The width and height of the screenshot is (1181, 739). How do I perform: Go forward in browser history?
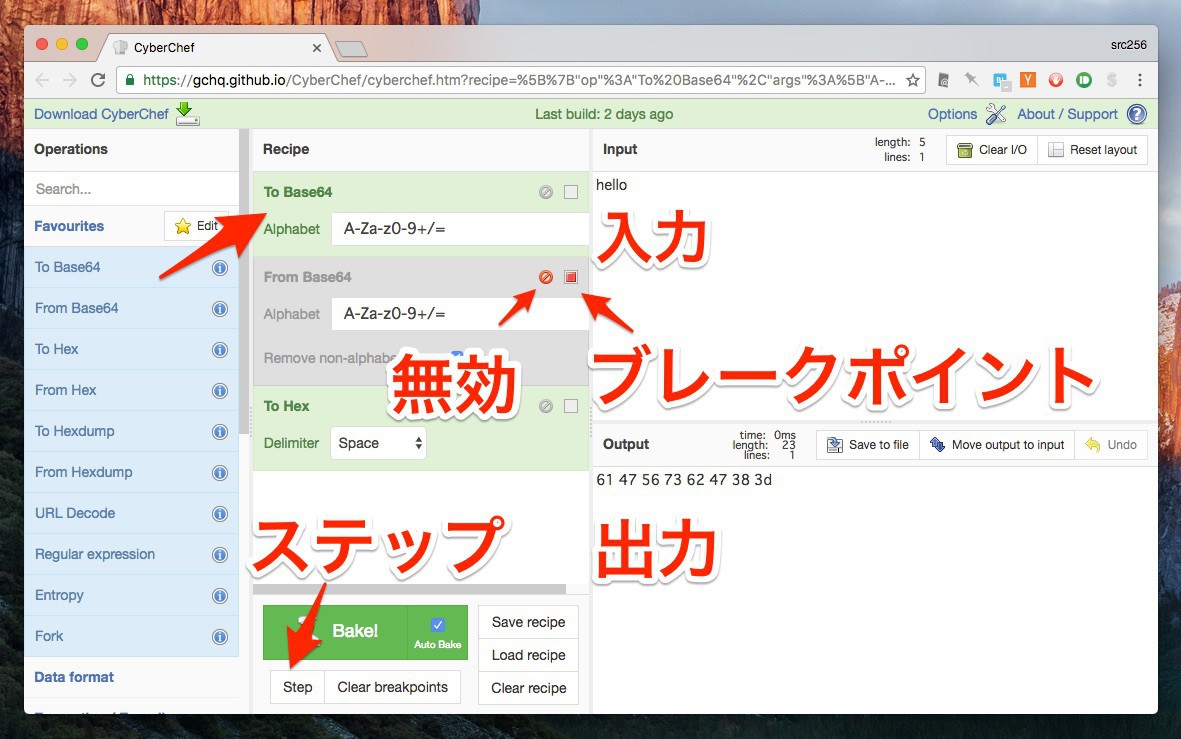(69, 80)
